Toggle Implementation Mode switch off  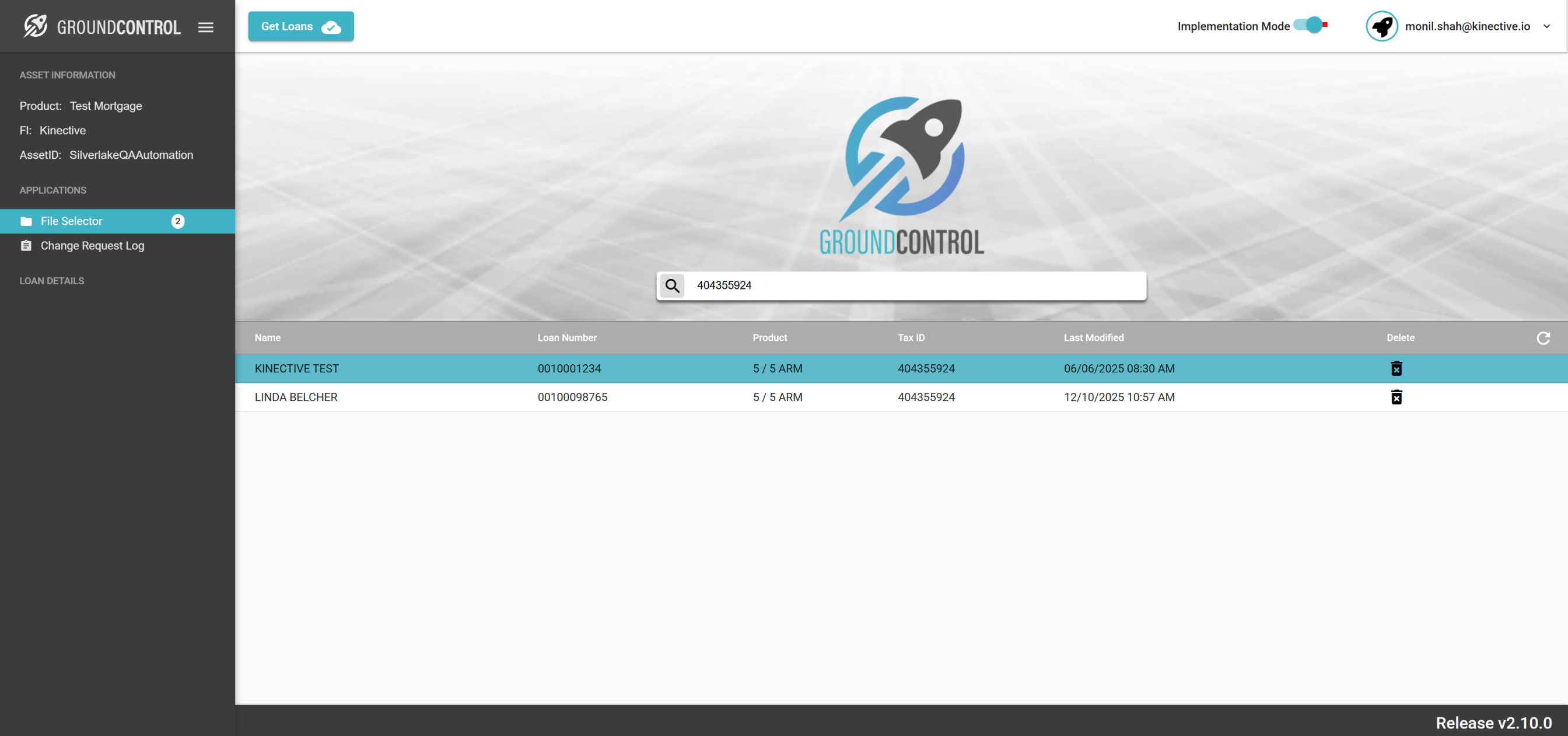1311,26
